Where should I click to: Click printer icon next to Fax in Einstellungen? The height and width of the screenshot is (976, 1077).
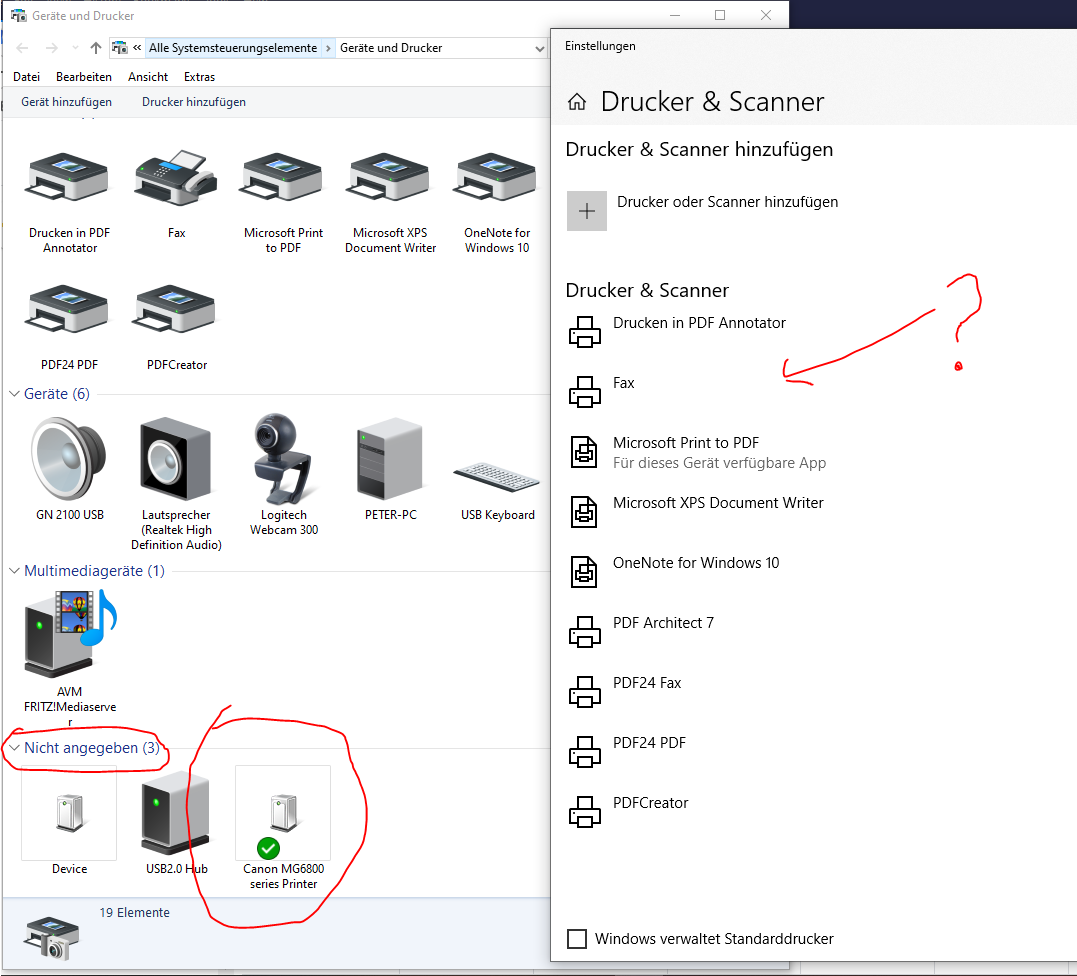pos(585,392)
